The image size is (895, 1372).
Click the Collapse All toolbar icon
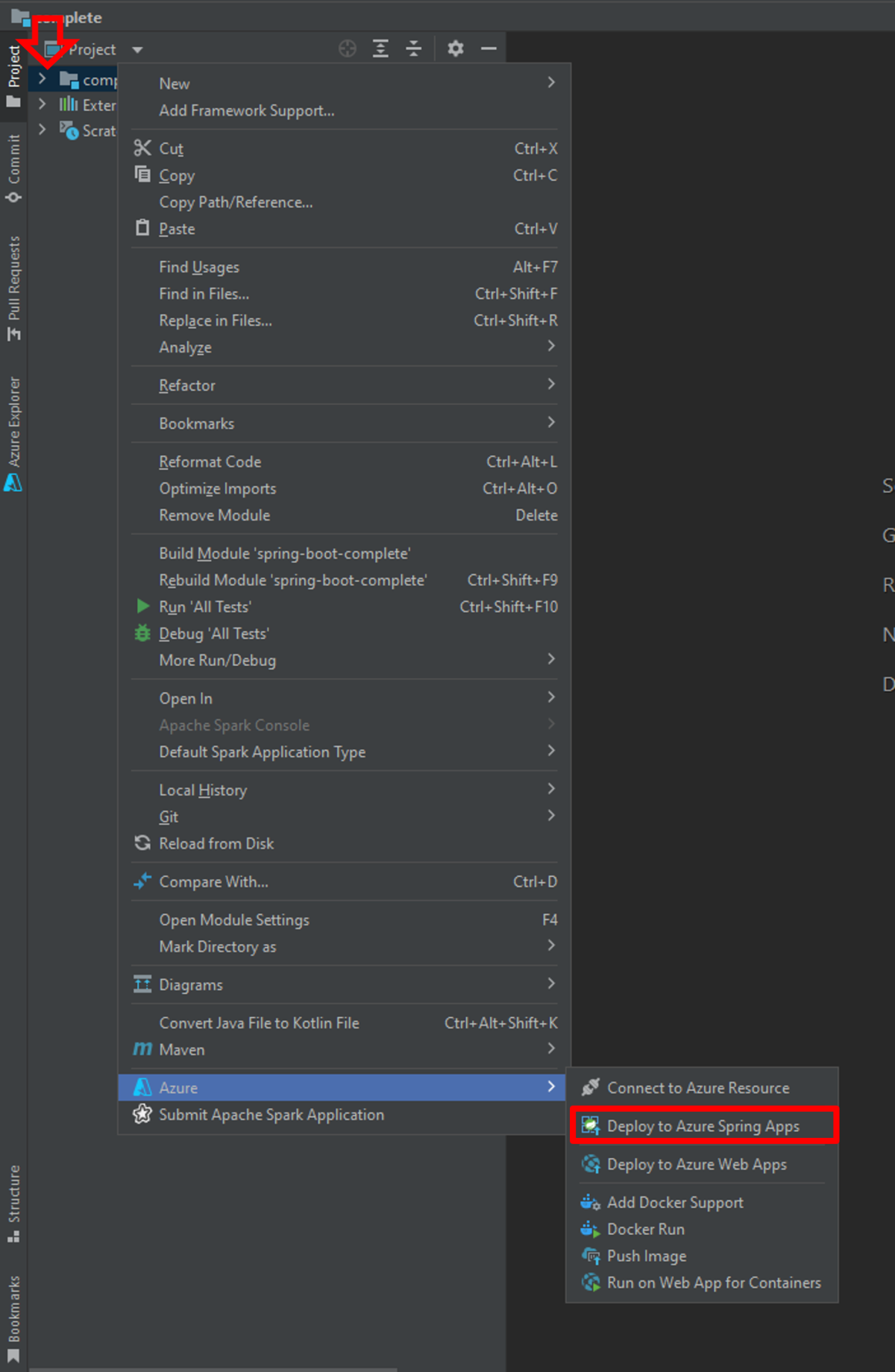click(x=413, y=49)
